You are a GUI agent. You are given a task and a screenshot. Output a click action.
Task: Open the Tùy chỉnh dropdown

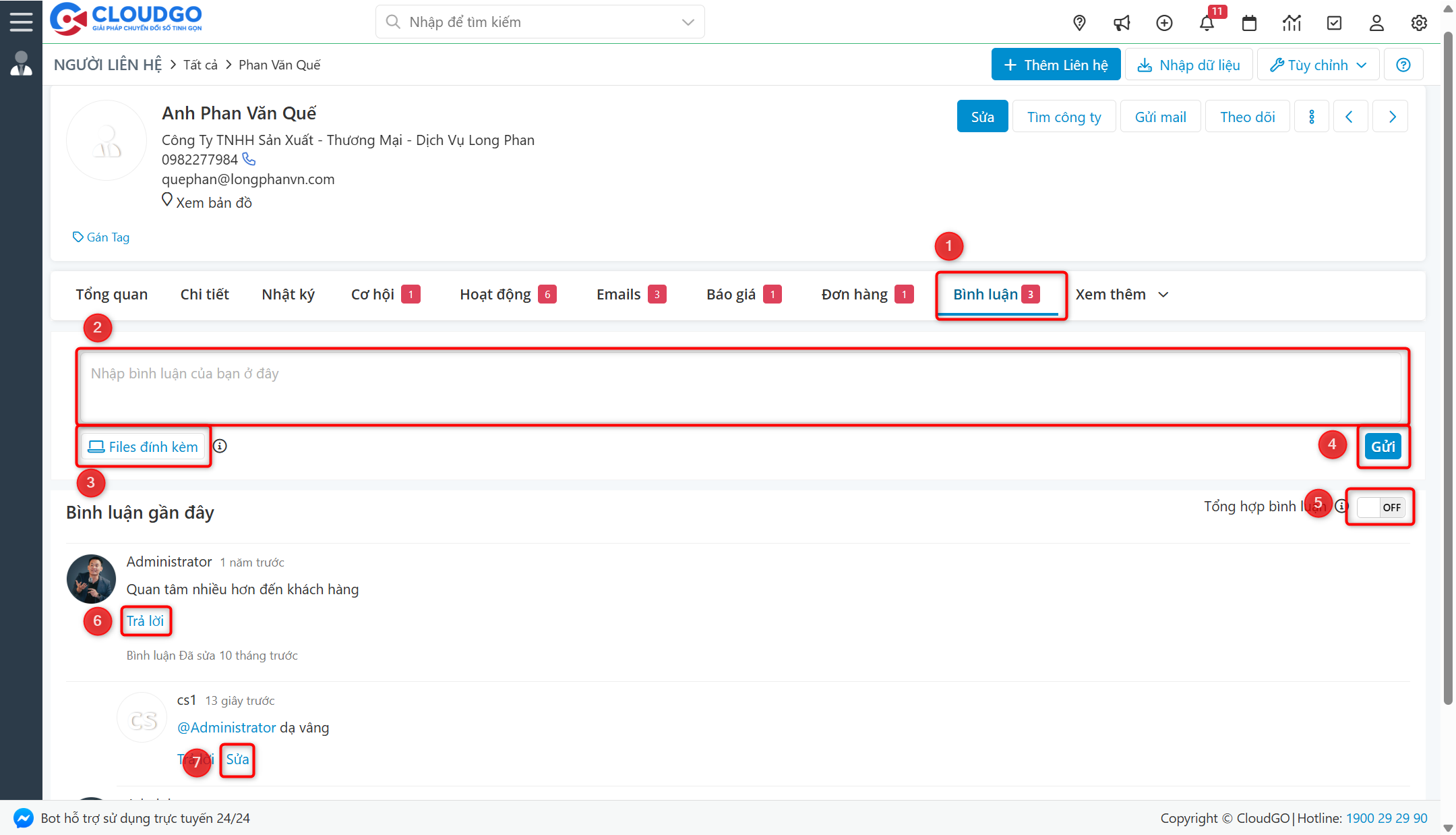click(1316, 64)
